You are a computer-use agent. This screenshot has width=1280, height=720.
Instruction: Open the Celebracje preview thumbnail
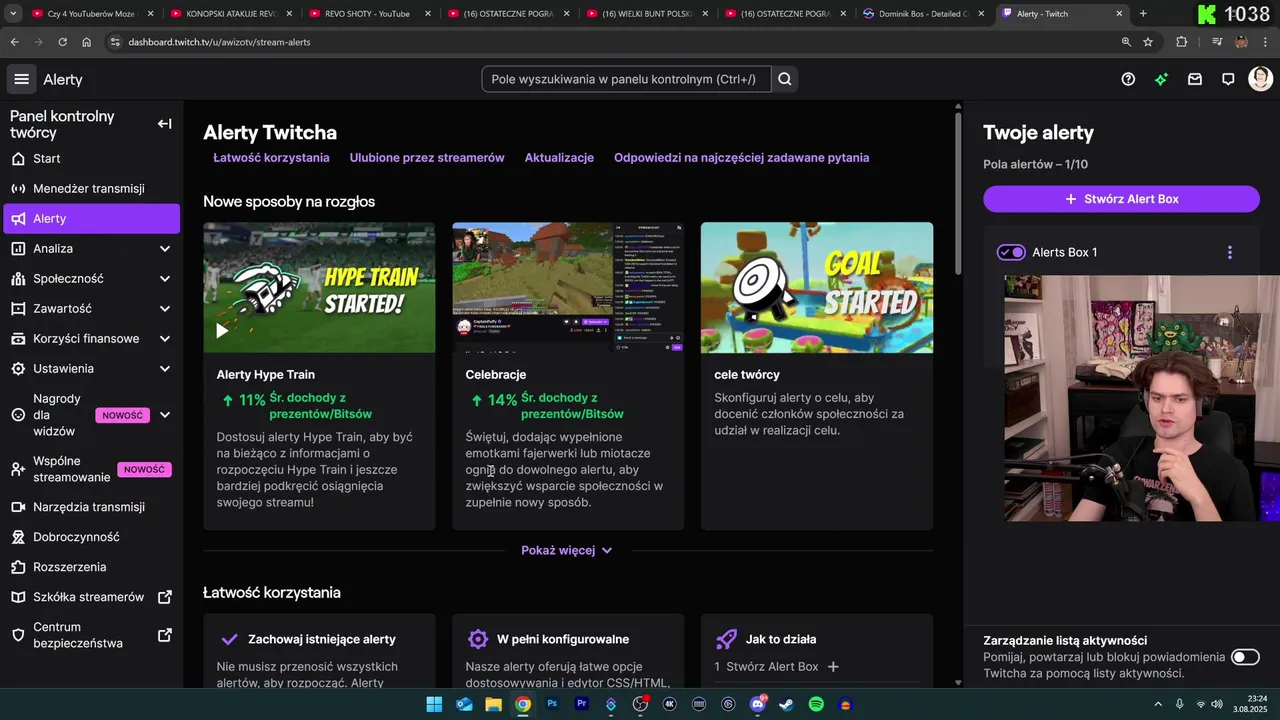click(x=568, y=287)
